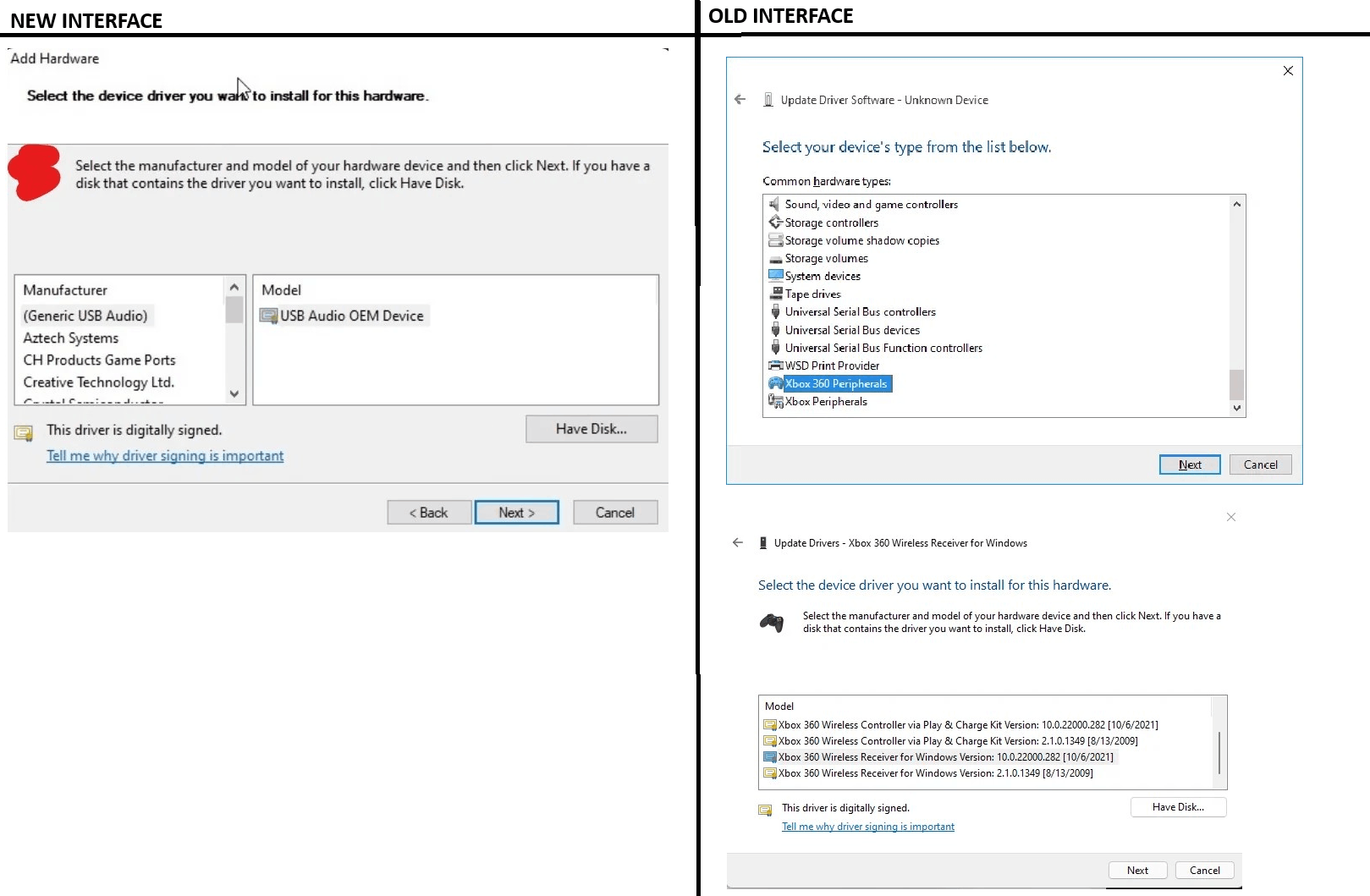Select Sound, video and game controllers type
The width and height of the screenshot is (1370, 896).
(x=872, y=204)
